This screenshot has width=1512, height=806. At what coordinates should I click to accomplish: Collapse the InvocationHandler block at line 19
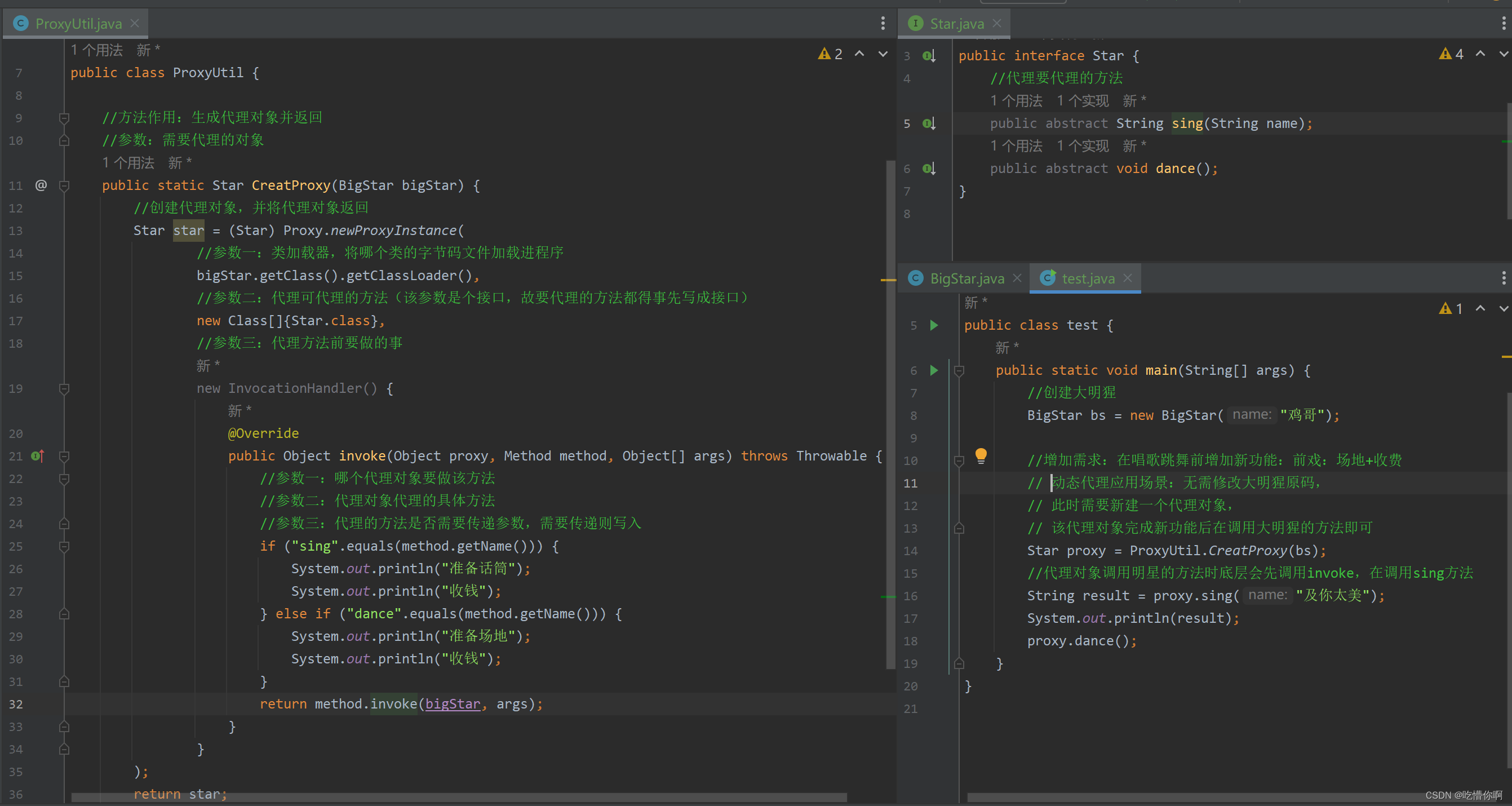(65, 388)
